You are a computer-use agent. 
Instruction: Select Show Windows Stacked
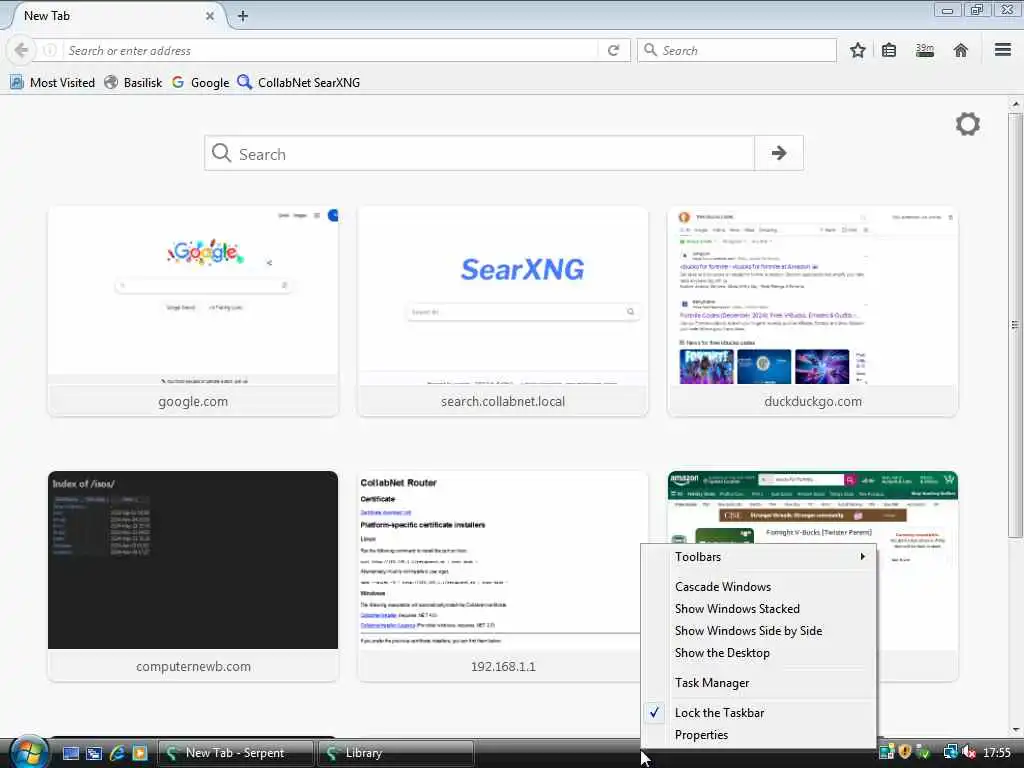(759, 609)
